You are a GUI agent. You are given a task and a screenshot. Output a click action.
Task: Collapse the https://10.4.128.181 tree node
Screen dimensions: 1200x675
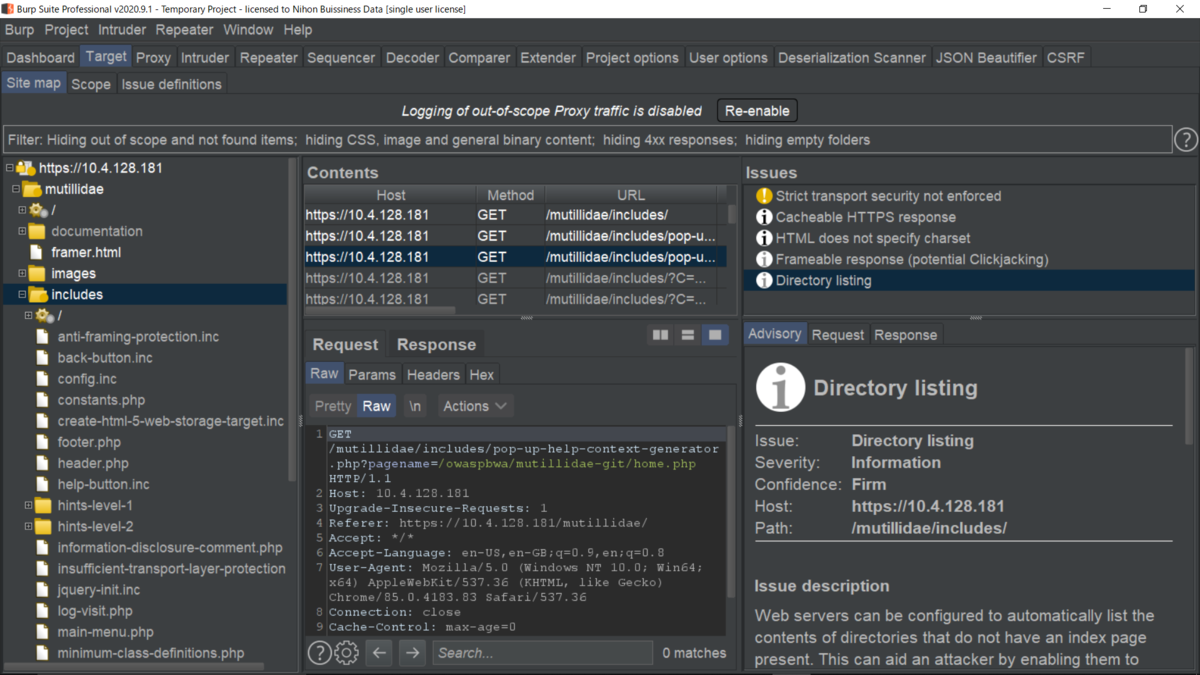click(x=9, y=168)
